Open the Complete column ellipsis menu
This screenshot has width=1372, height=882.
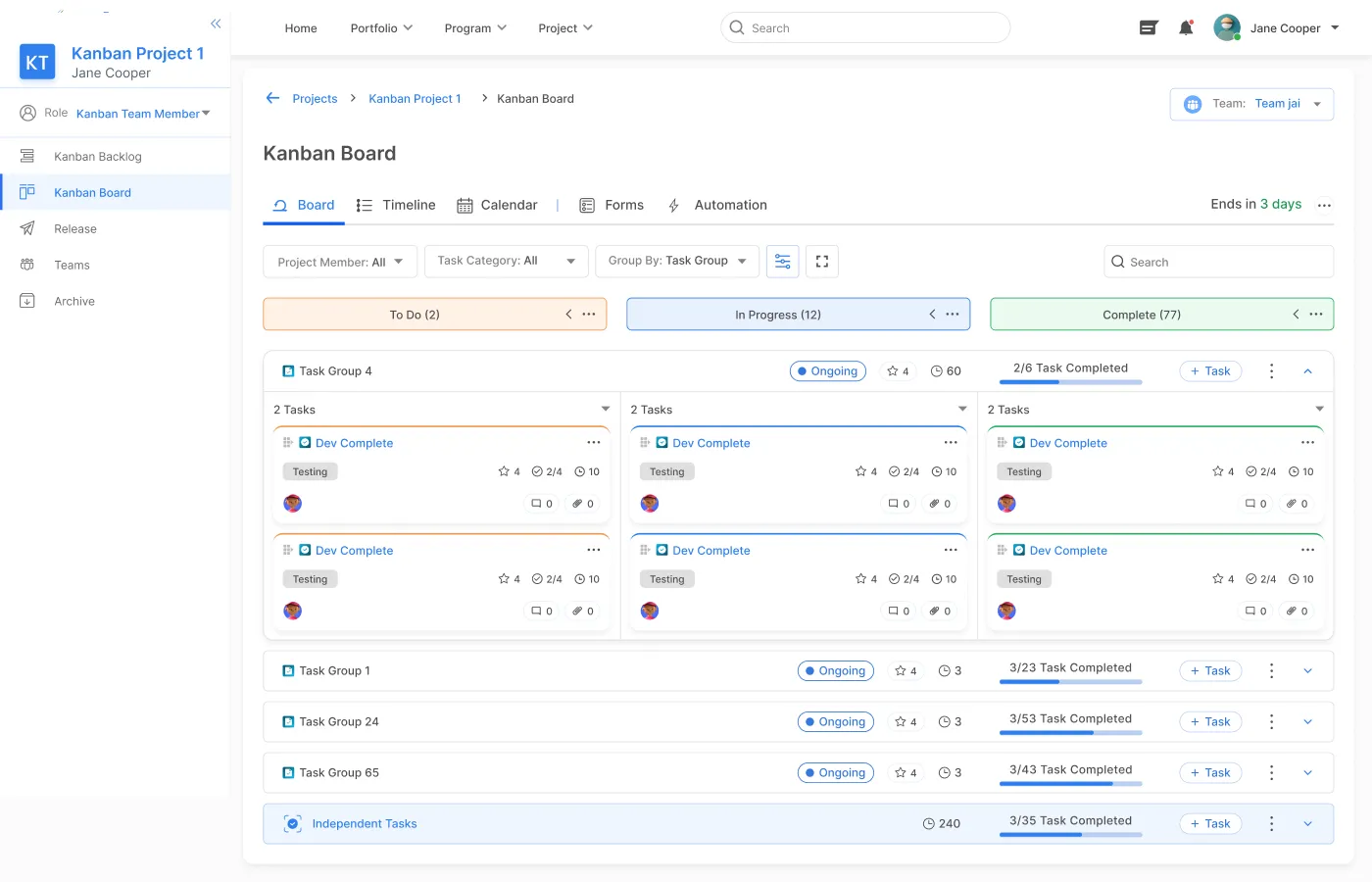[x=1316, y=315]
